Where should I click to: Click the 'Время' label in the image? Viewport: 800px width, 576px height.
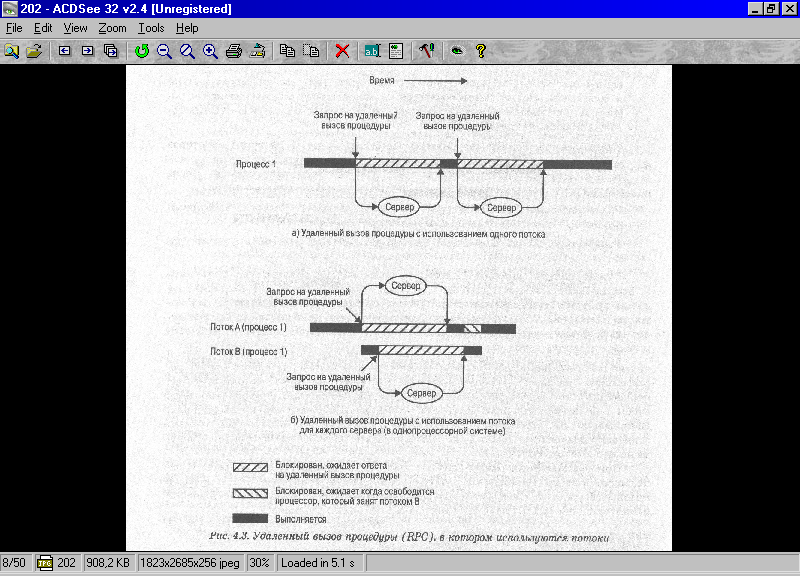click(382, 80)
